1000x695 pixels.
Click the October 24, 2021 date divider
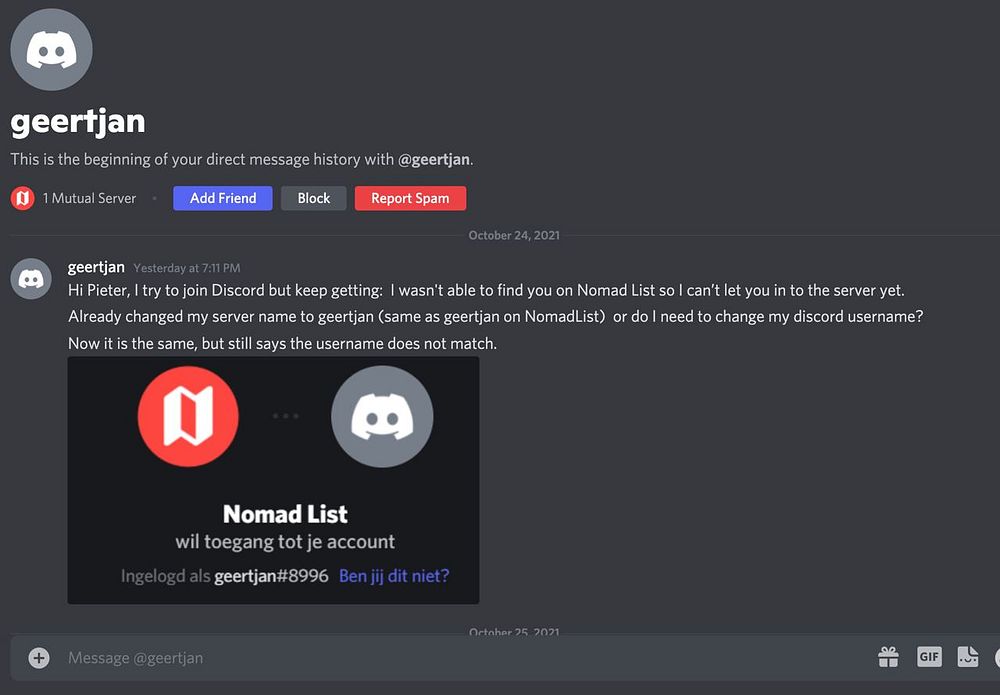514,235
